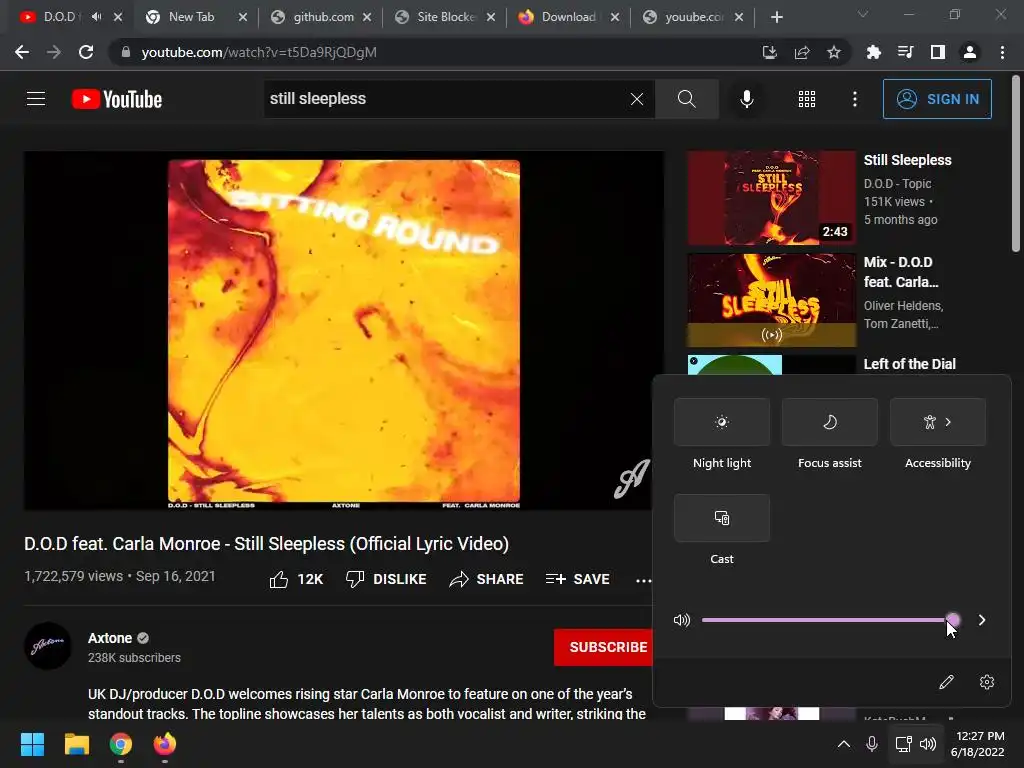Image resolution: width=1024 pixels, height=768 pixels.
Task: Open the Cast quick setting
Action: click(x=722, y=518)
